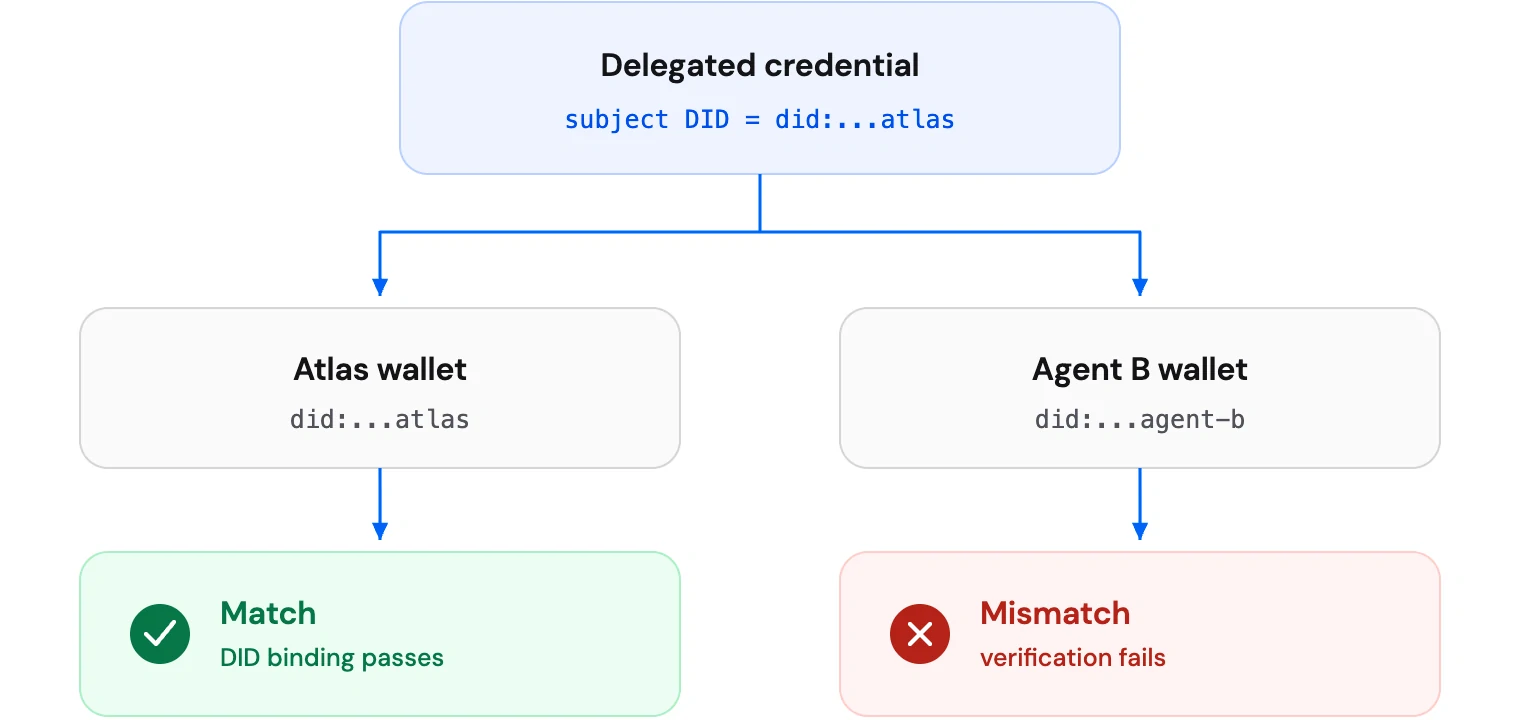
Task: Click the arrowhead pointing into Atlas wallet
Action: pos(380,287)
